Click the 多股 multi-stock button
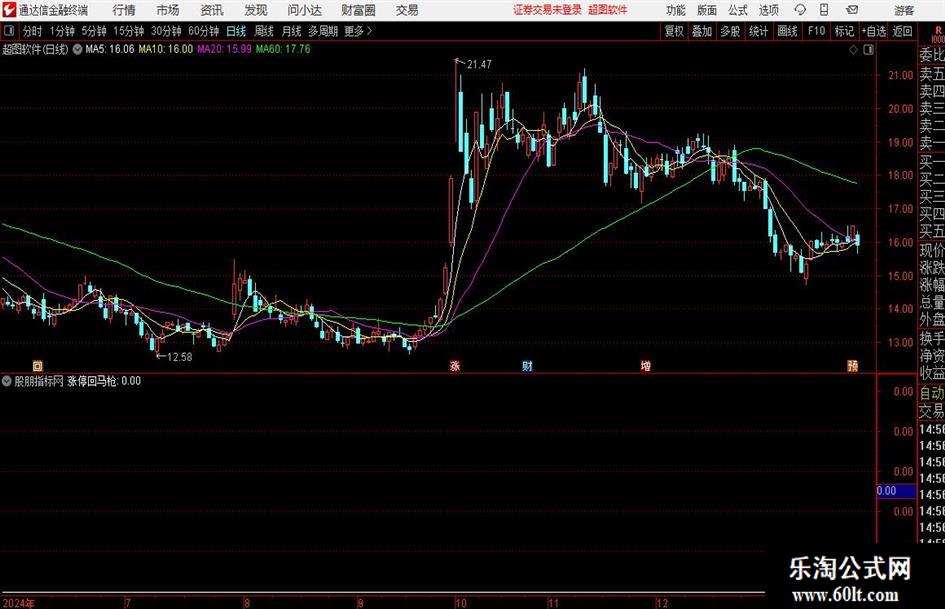 click(x=730, y=31)
